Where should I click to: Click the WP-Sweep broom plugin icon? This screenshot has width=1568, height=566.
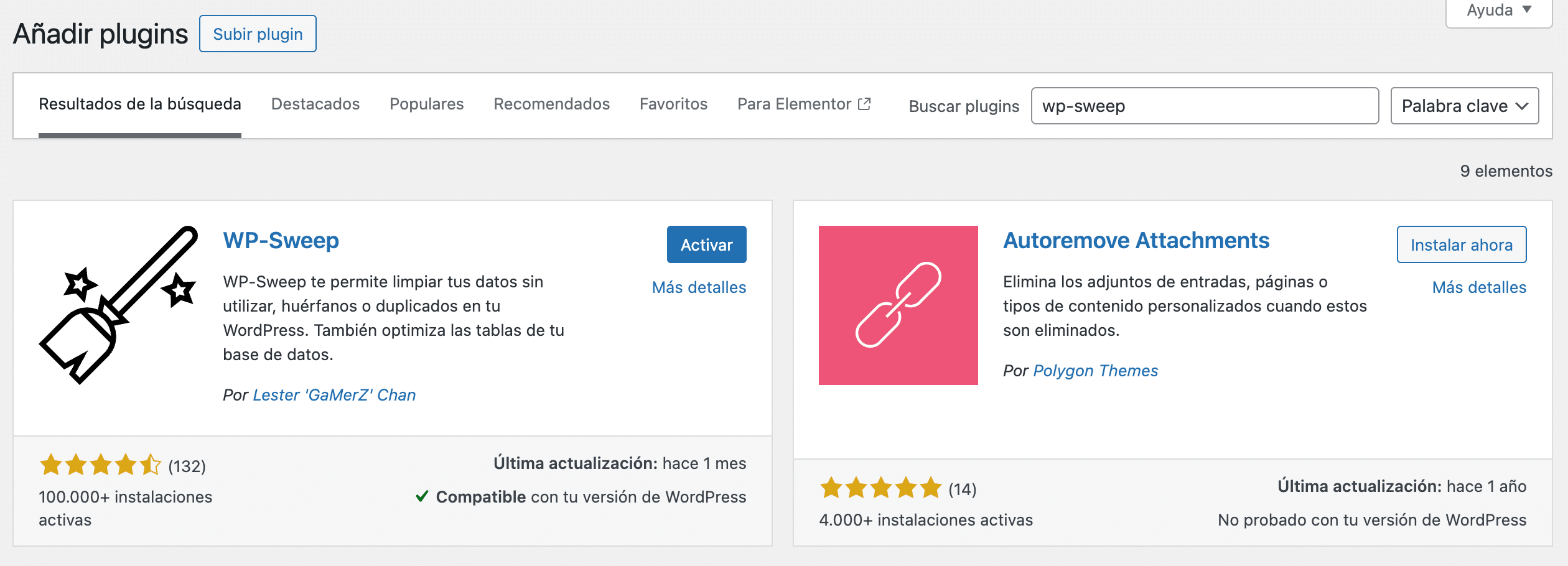click(118, 305)
